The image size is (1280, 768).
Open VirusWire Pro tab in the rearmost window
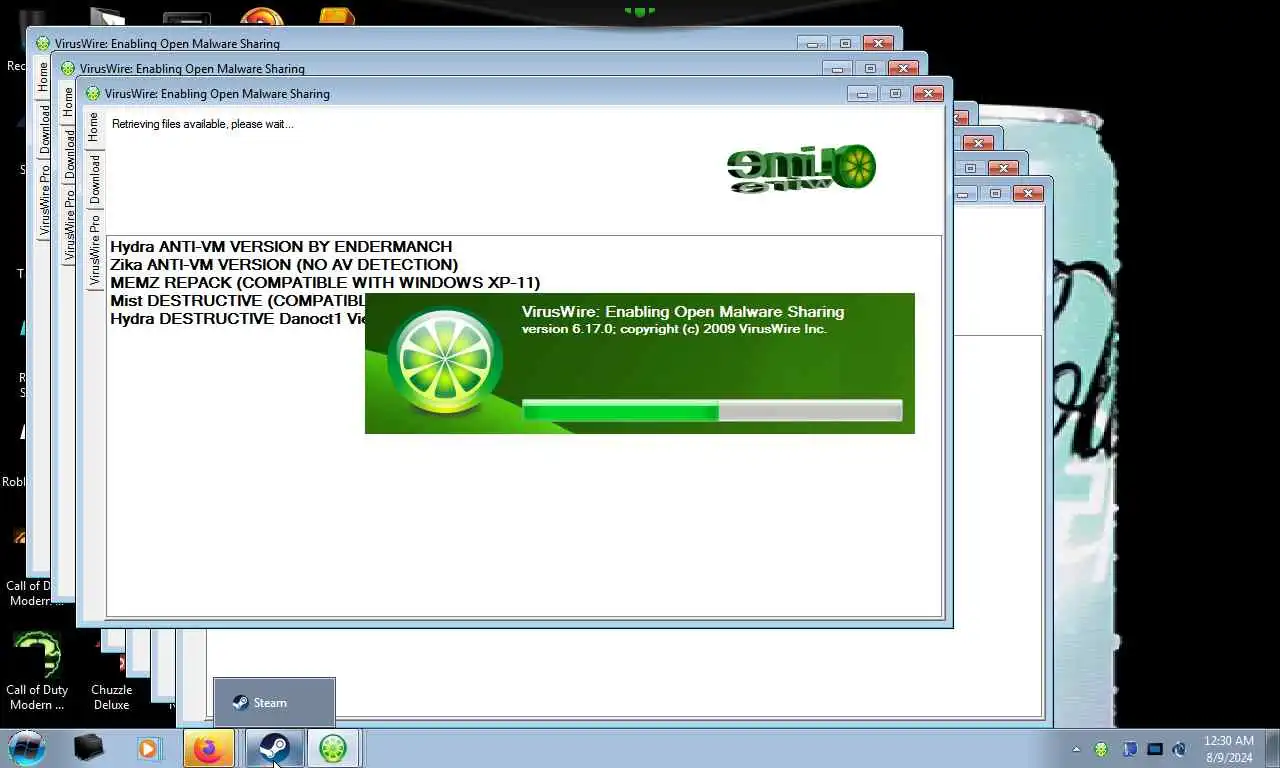pyautogui.click(x=44, y=199)
